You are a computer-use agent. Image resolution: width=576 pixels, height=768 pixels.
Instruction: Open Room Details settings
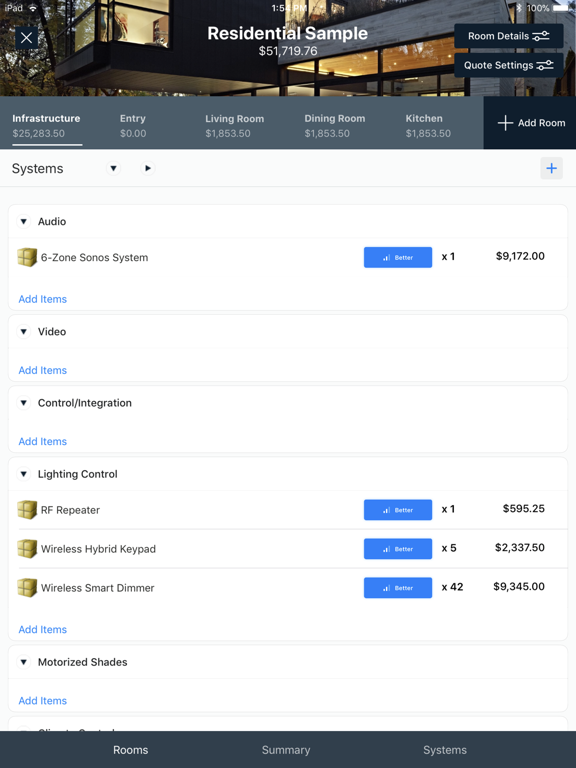coord(508,36)
